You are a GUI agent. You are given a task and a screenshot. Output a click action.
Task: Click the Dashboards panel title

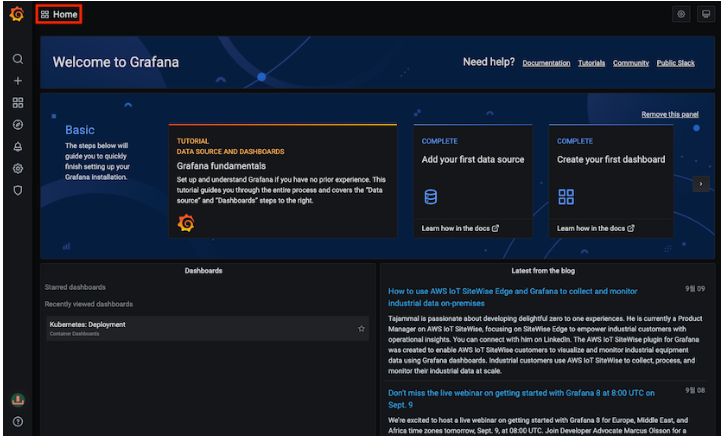click(x=203, y=270)
